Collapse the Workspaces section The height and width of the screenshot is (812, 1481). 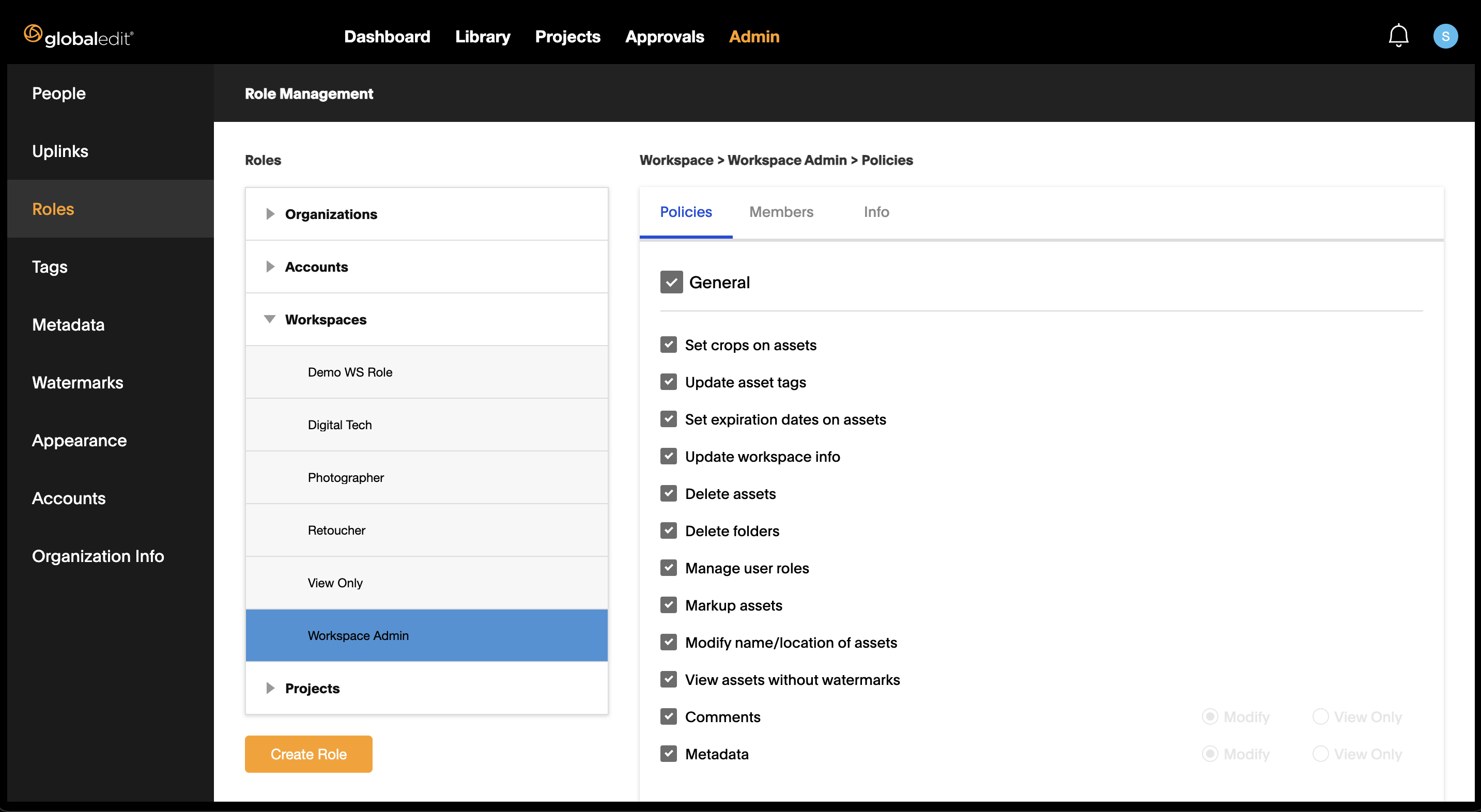coord(270,319)
